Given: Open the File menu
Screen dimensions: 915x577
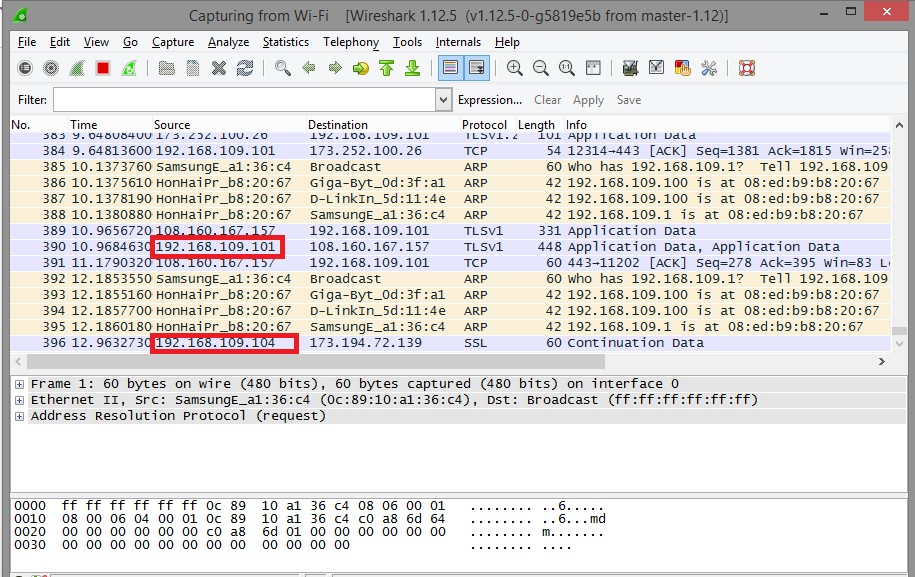Looking at the screenshot, I should click(x=27, y=42).
